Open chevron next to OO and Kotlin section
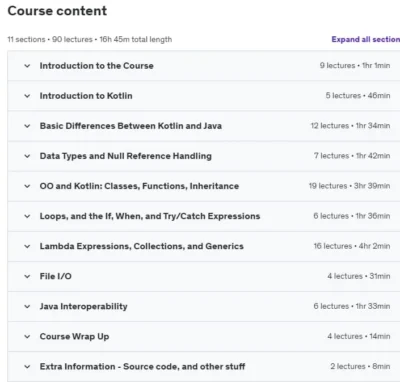Screen dimensions: 400x382 pos(27,186)
